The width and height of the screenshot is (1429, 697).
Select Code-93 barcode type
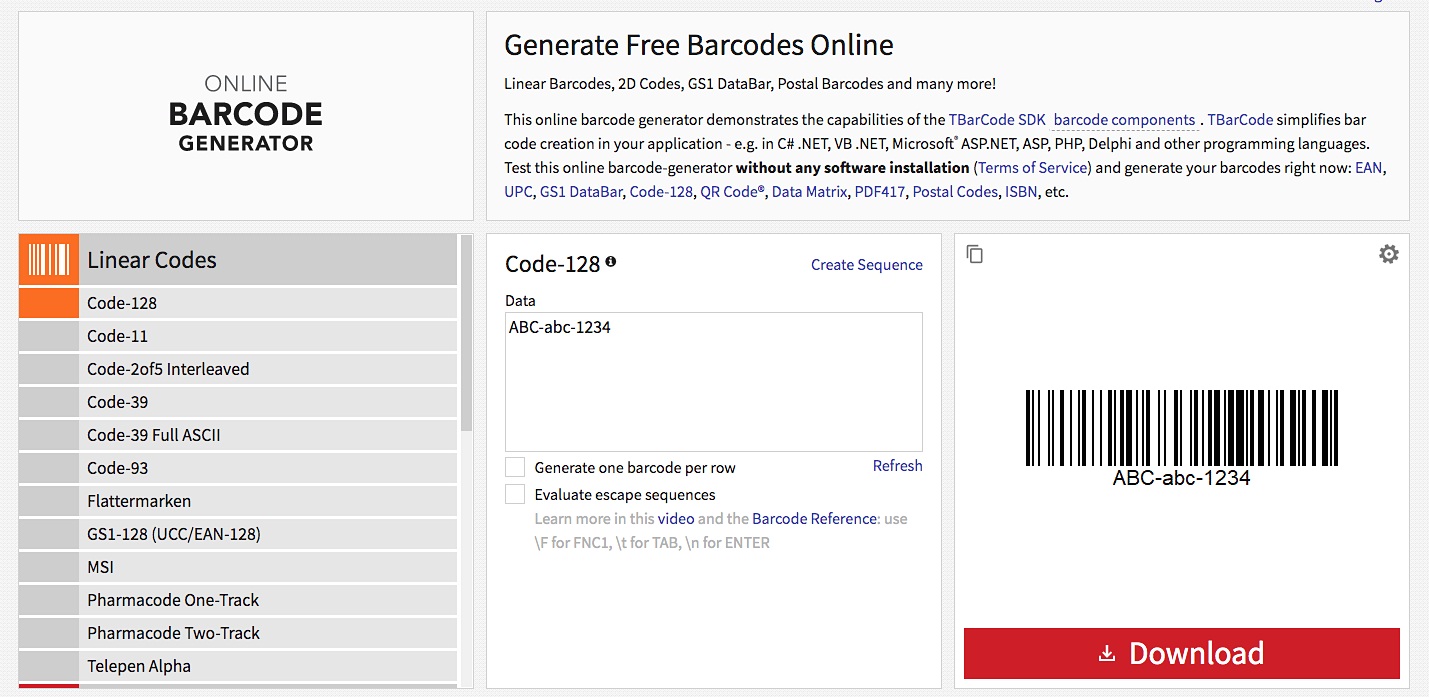(238, 468)
